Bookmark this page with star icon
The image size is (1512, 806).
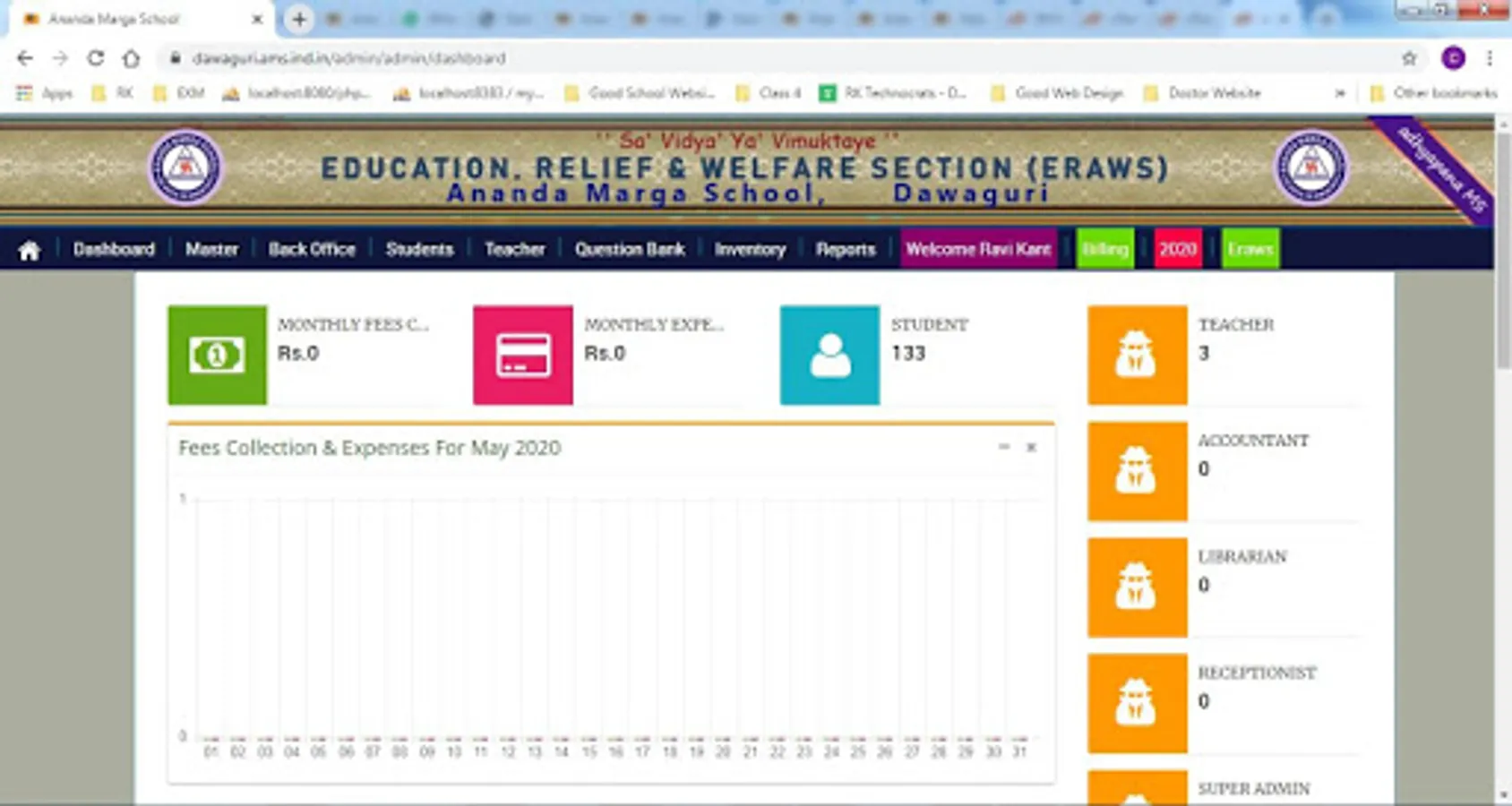tap(1409, 58)
